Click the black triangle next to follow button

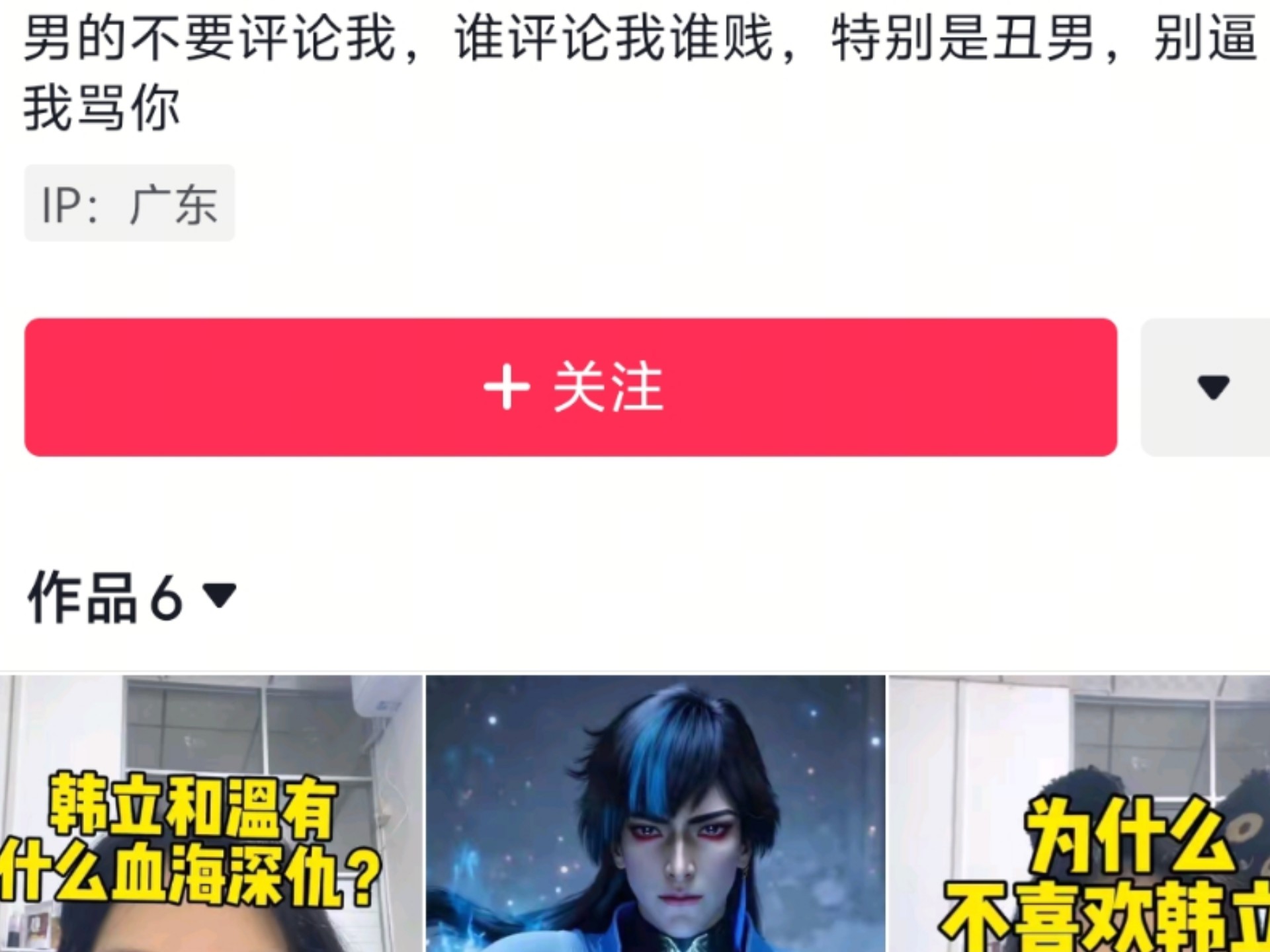pyautogui.click(x=1213, y=387)
